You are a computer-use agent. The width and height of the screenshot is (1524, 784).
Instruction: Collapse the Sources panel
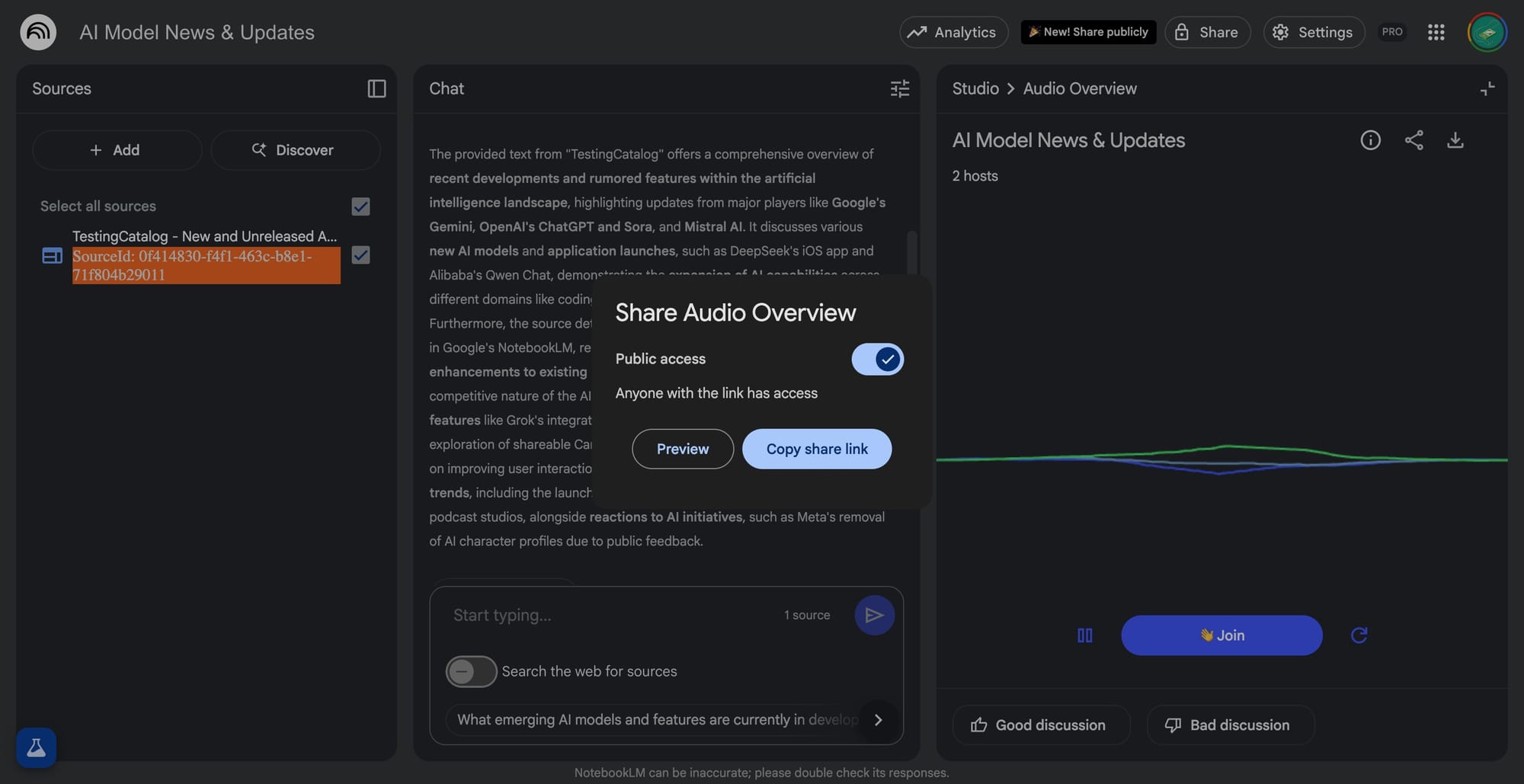pyautogui.click(x=376, y=88)
